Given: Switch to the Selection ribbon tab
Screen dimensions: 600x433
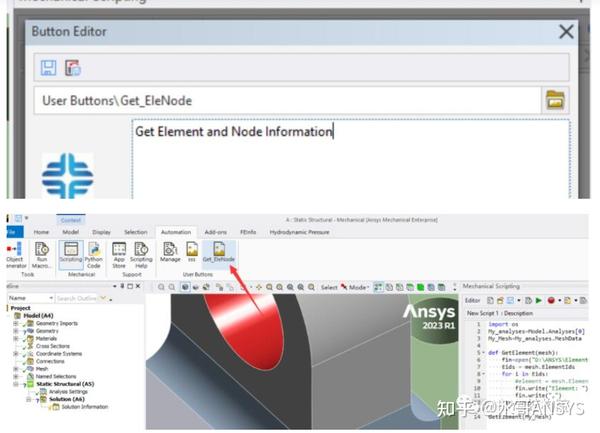Looking at the screenshot, I should (135, 232).
